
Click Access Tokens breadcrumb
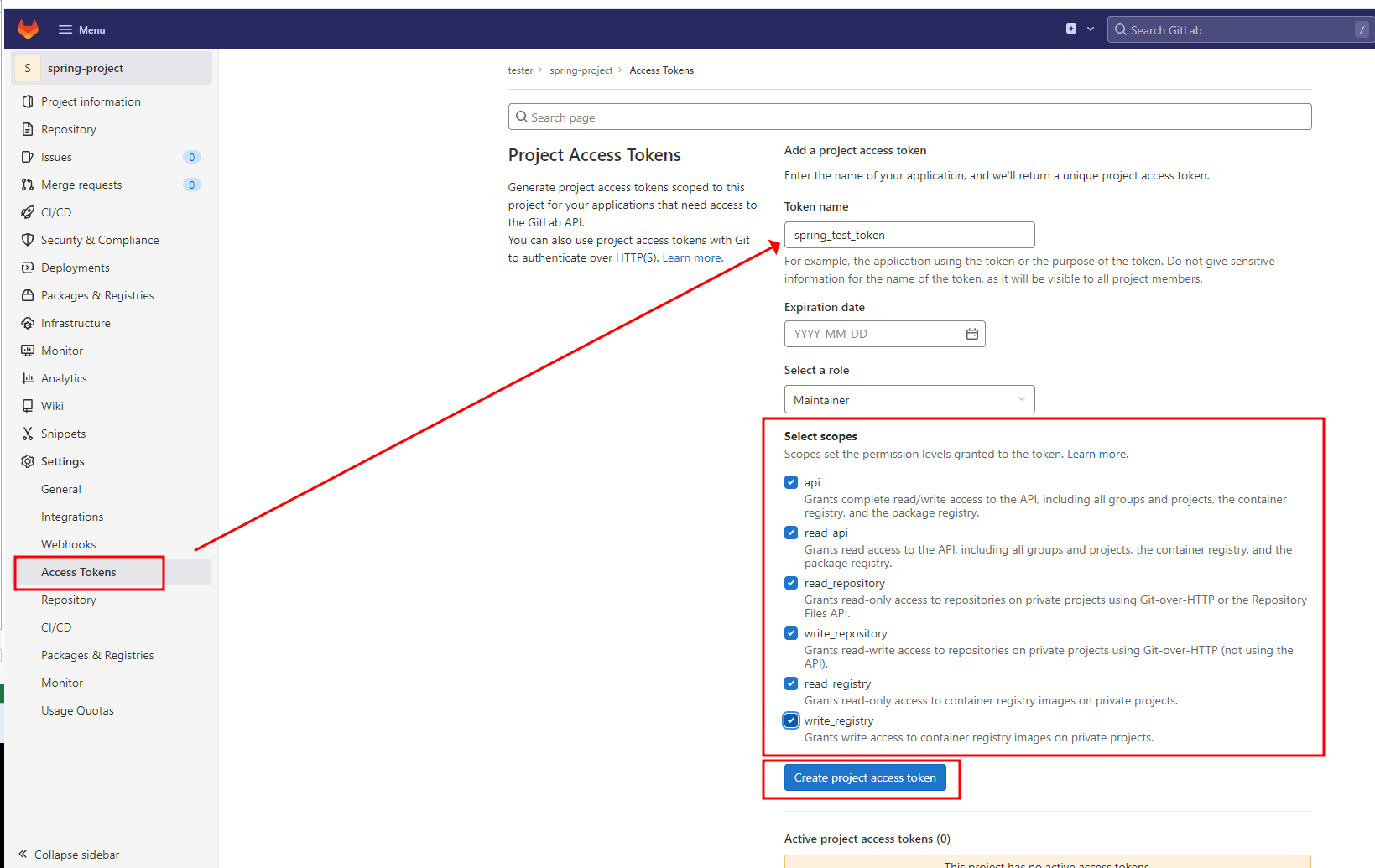pyautogui.click(x=662, y=70)
